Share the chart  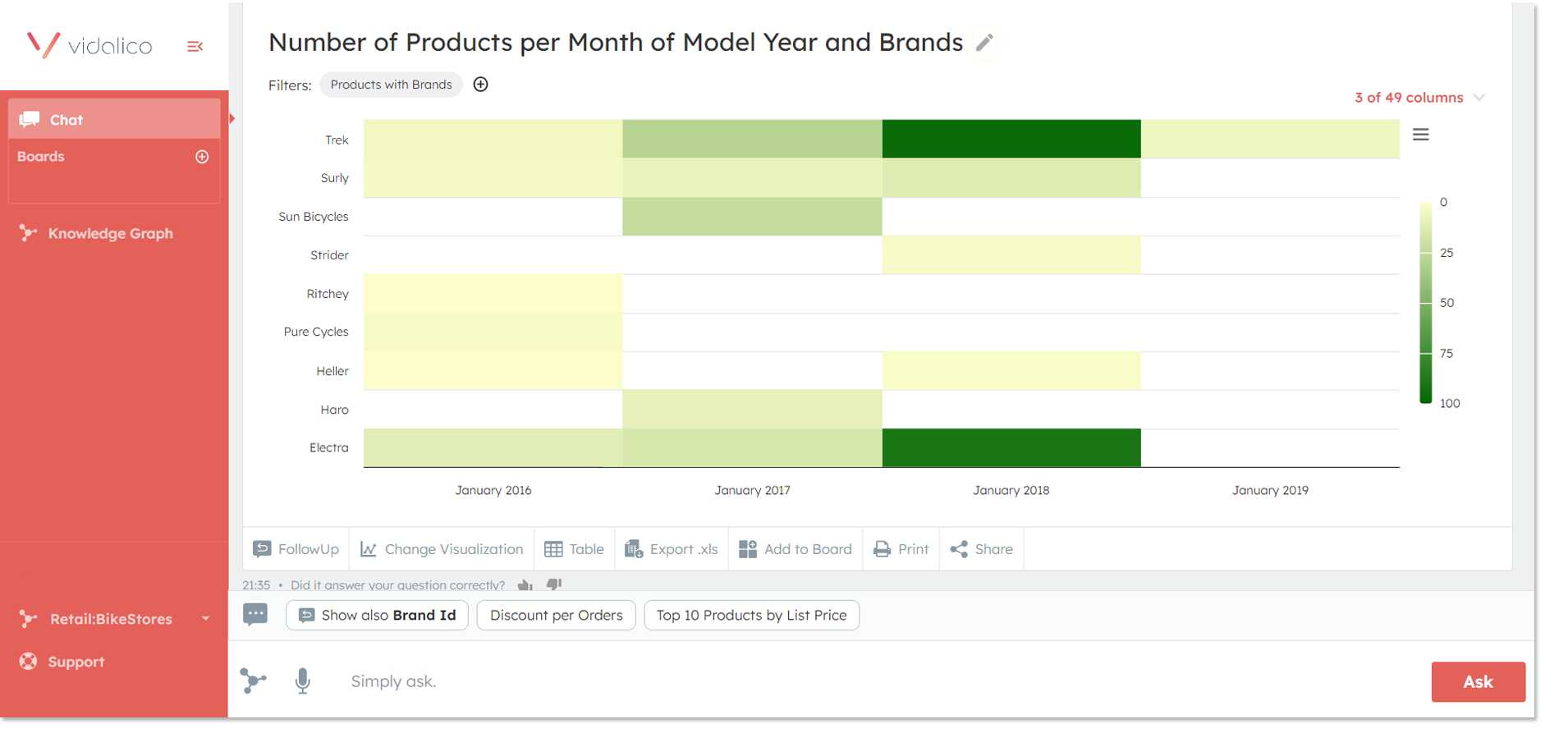982,549
